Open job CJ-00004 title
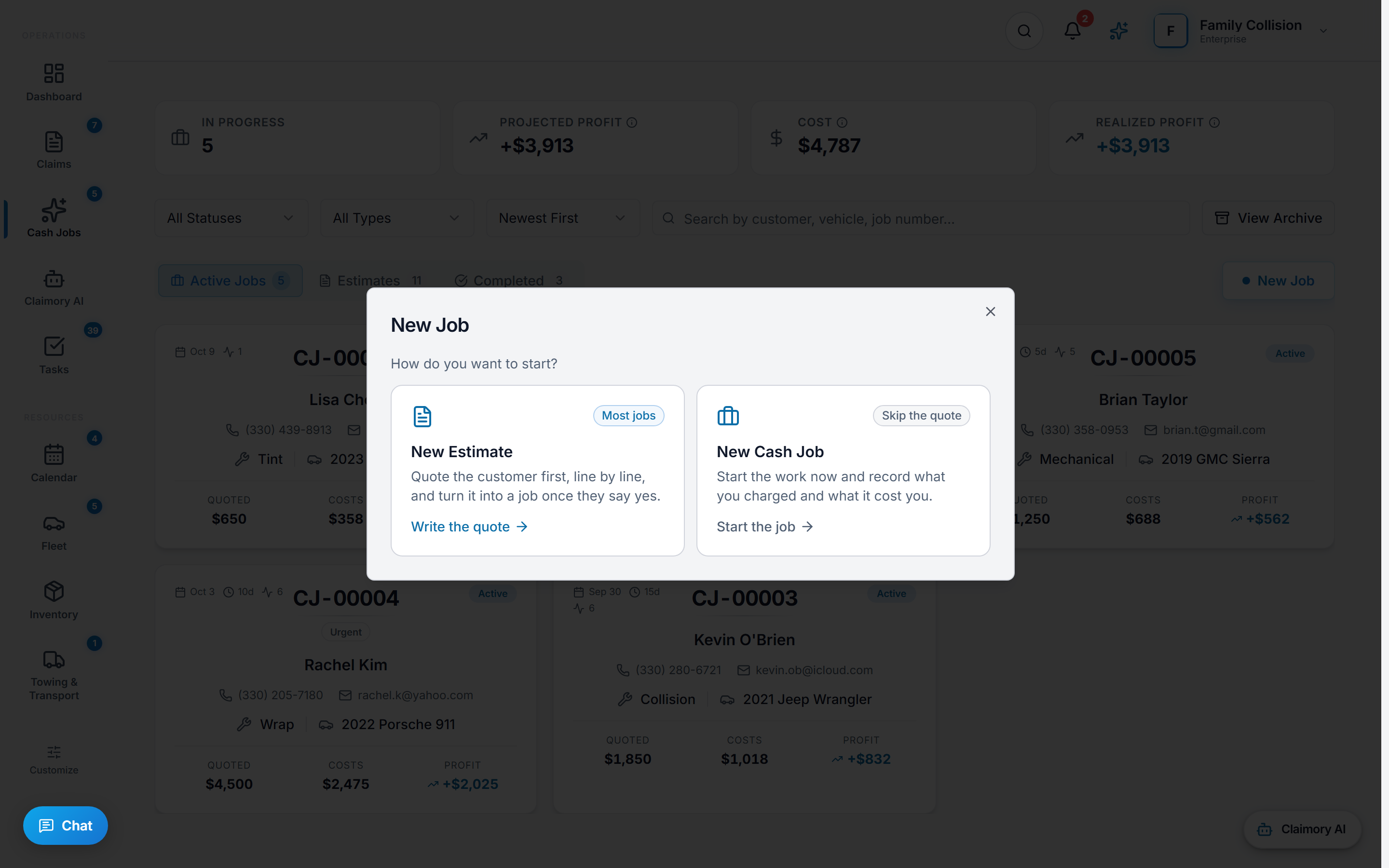Viewport: 1389px width, 868px height. pyautogui.click(x=345, y=598)
